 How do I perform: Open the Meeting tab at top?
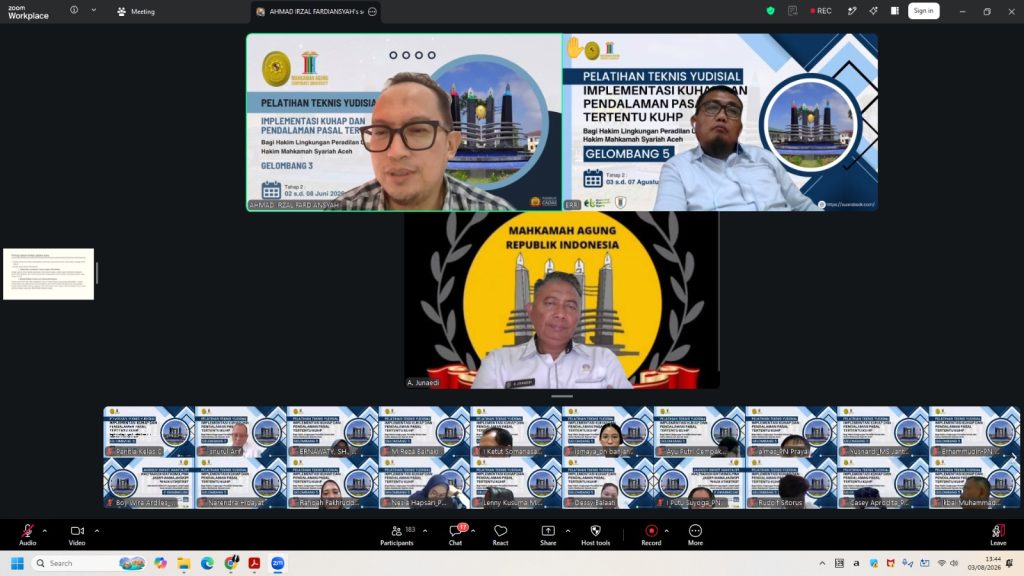136,12
